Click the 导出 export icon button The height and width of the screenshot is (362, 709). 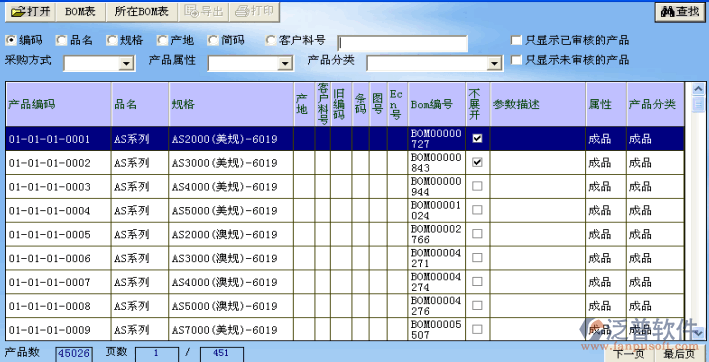coord(203,12)
